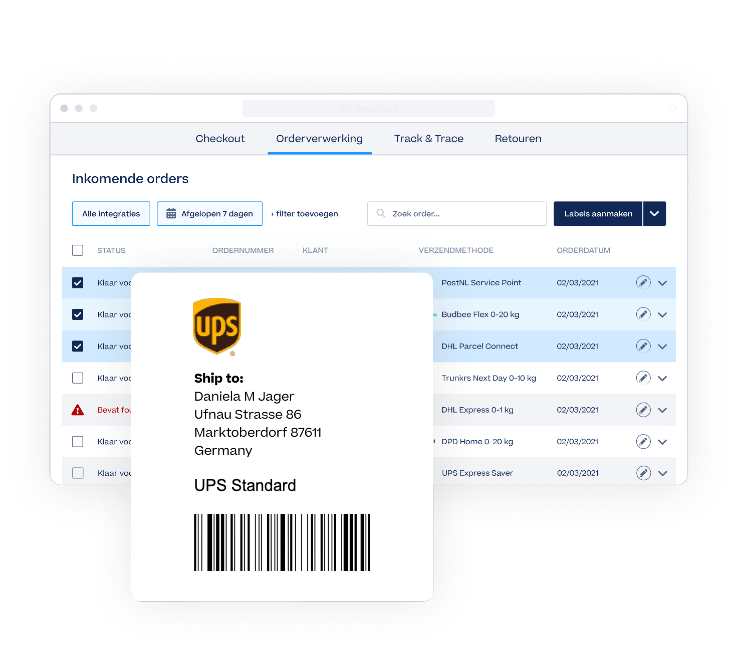The width and height of the screenshot is (738, 651).
Task: Click pencil icon for DPD Home order
Action: tap(643, 442)
